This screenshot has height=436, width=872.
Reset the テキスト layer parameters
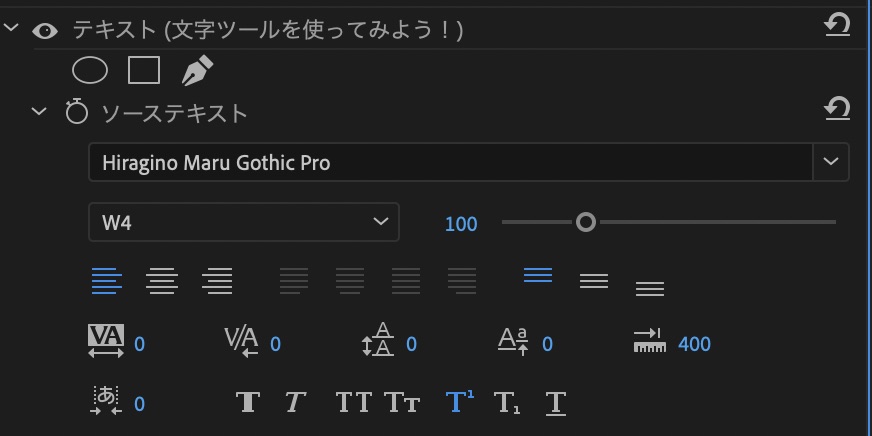click(837, 25)
